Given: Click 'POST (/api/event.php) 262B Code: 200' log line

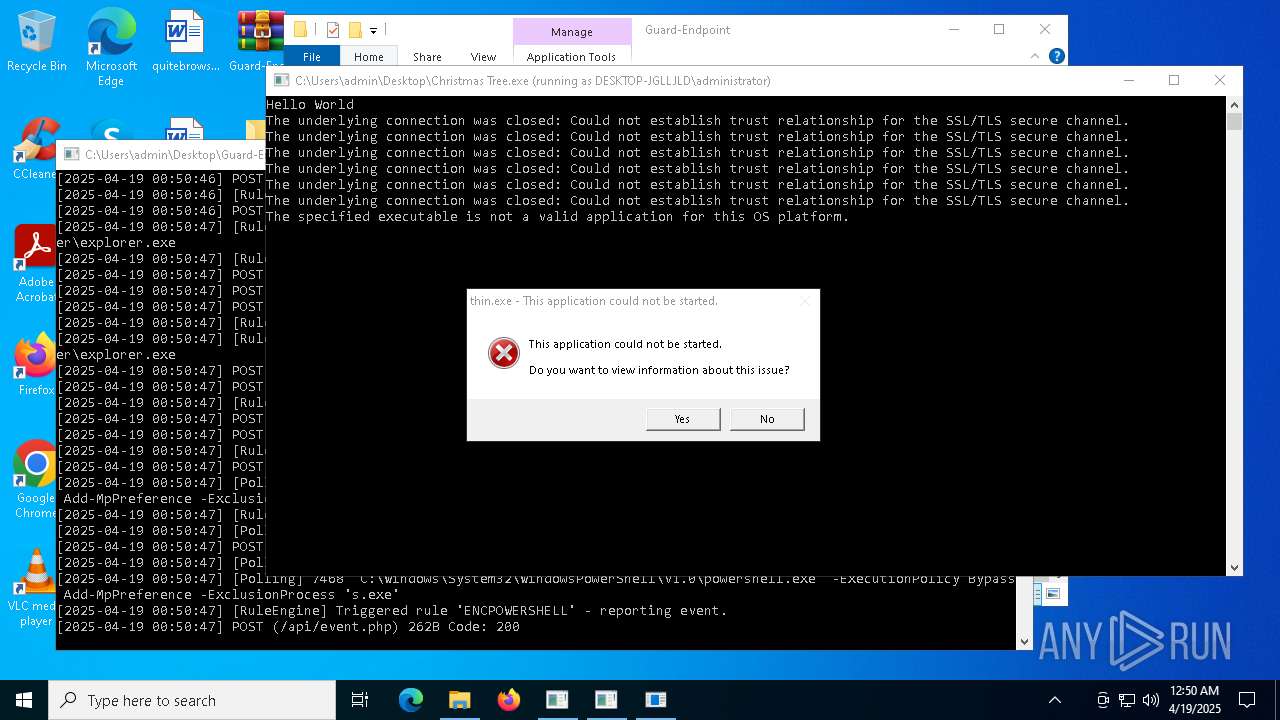Looking at the screenshot, I should [x=288, y=626].
